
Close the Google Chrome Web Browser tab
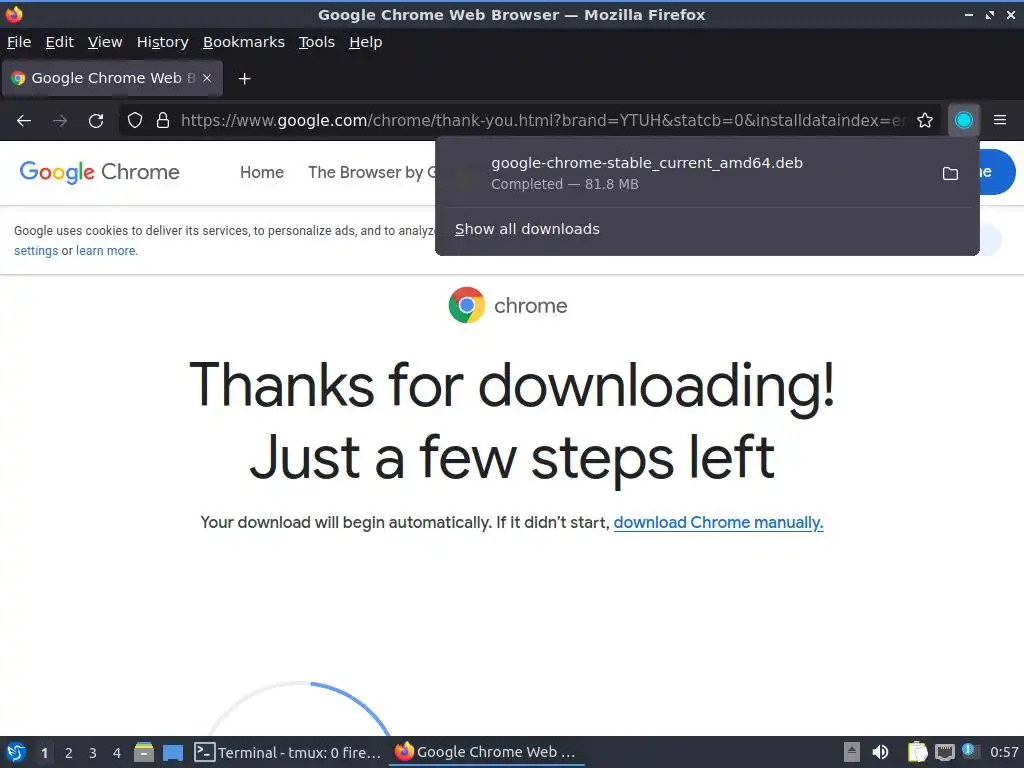tap(207, 78)
